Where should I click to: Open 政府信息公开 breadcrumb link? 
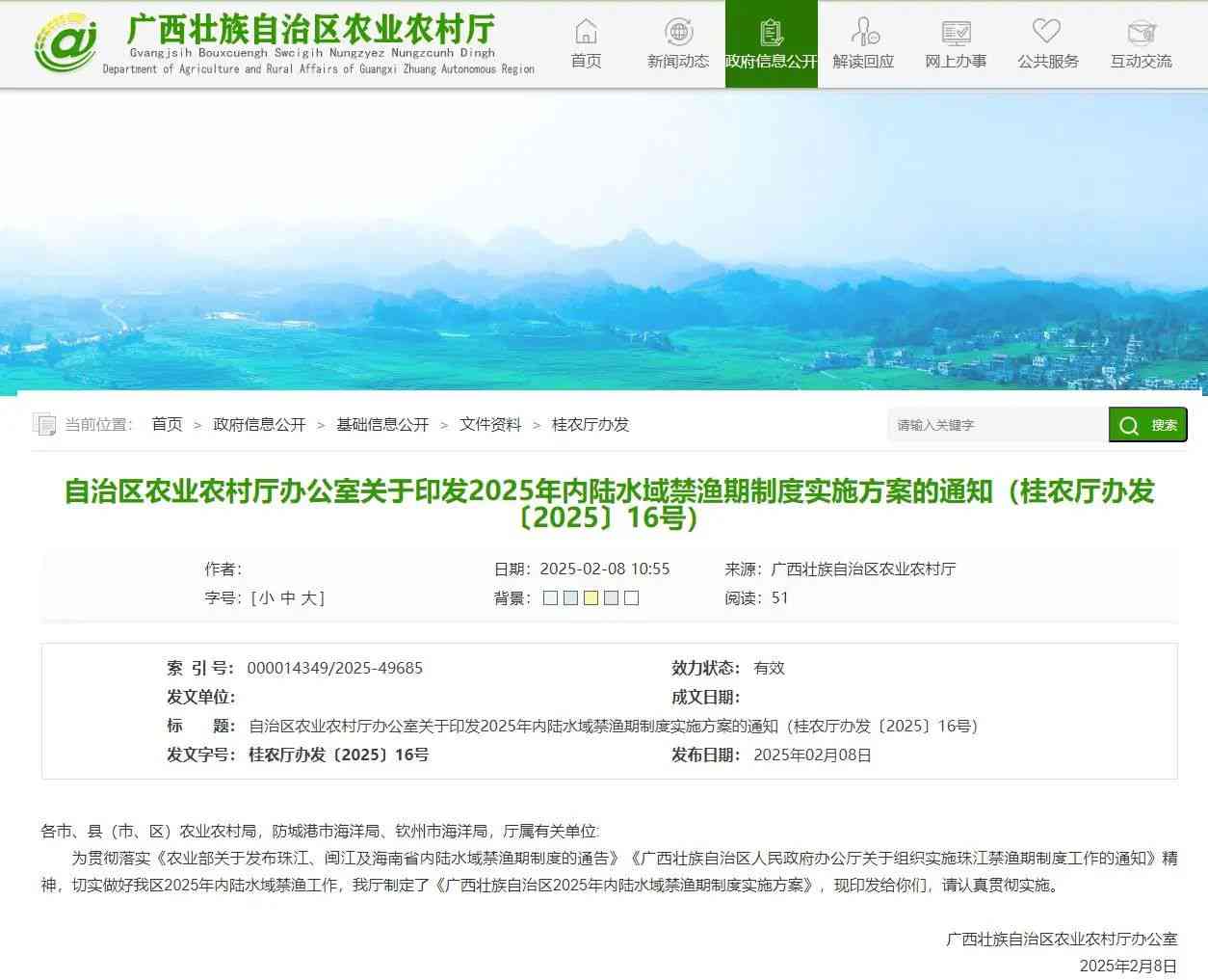259,425
